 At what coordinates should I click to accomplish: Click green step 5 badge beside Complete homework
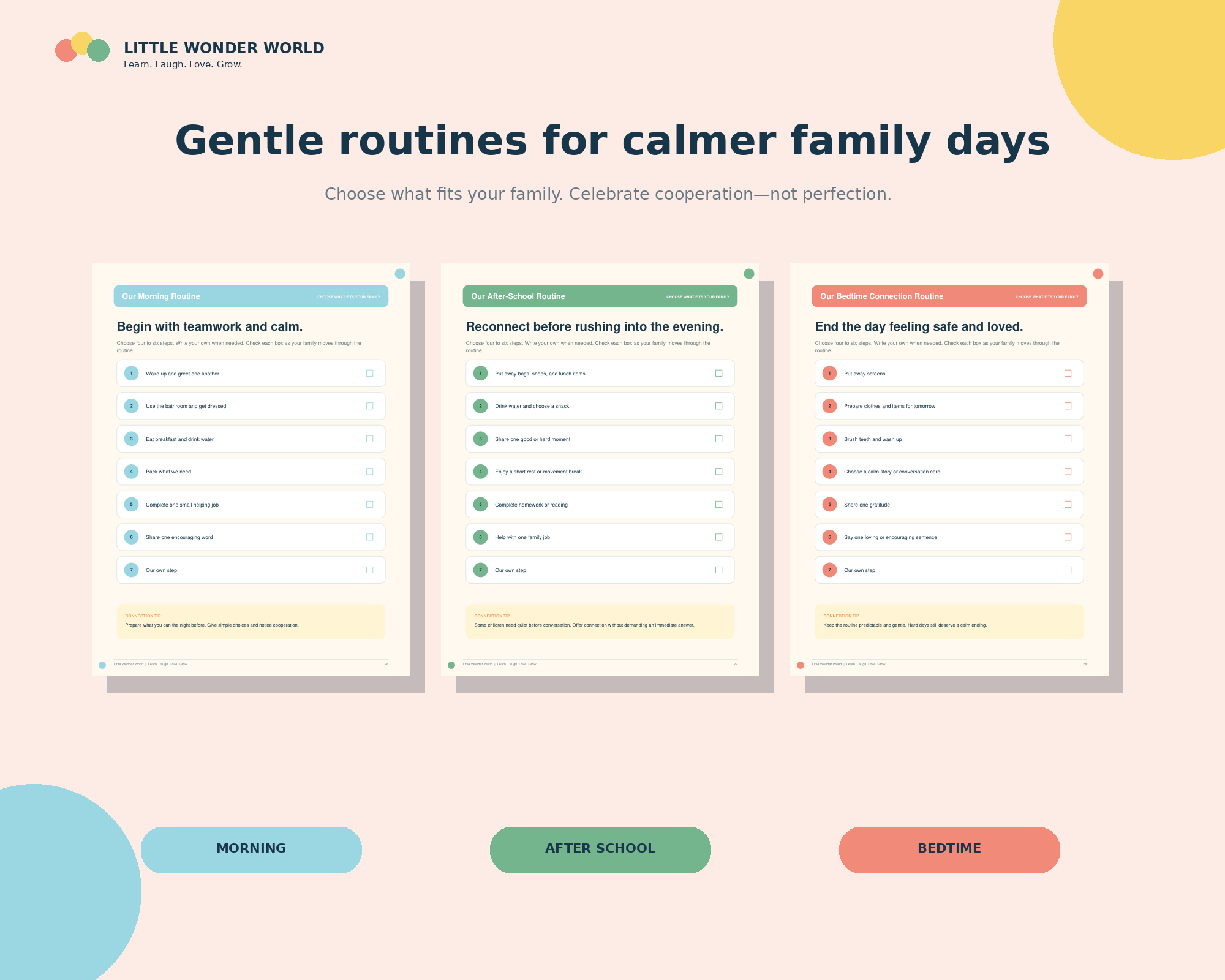click(480, 504)
